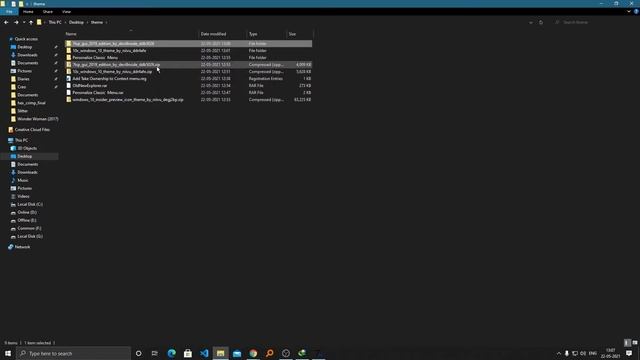Open 3D Objects under This PC
640x360 pixels.
pyautogui.click(x=27, y=148)
